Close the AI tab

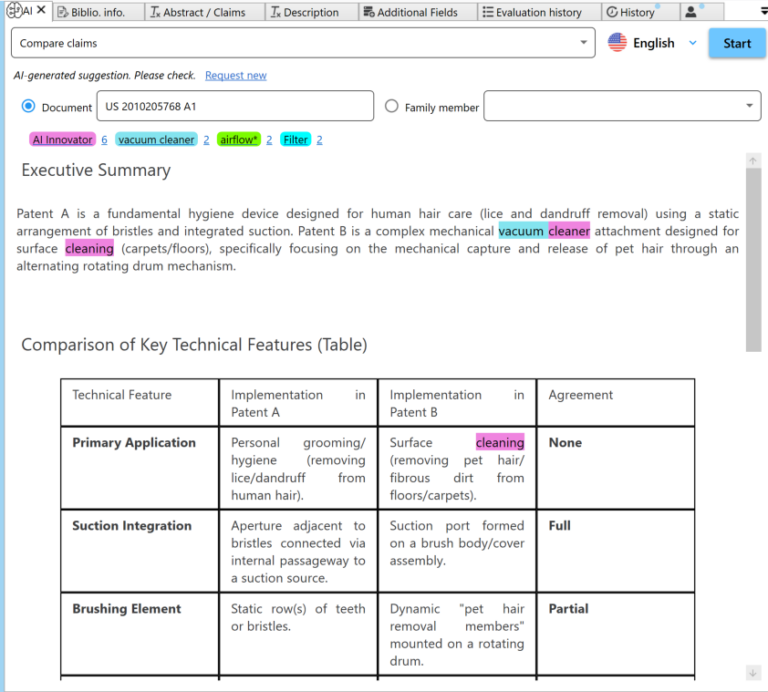[x=41, y=11]
